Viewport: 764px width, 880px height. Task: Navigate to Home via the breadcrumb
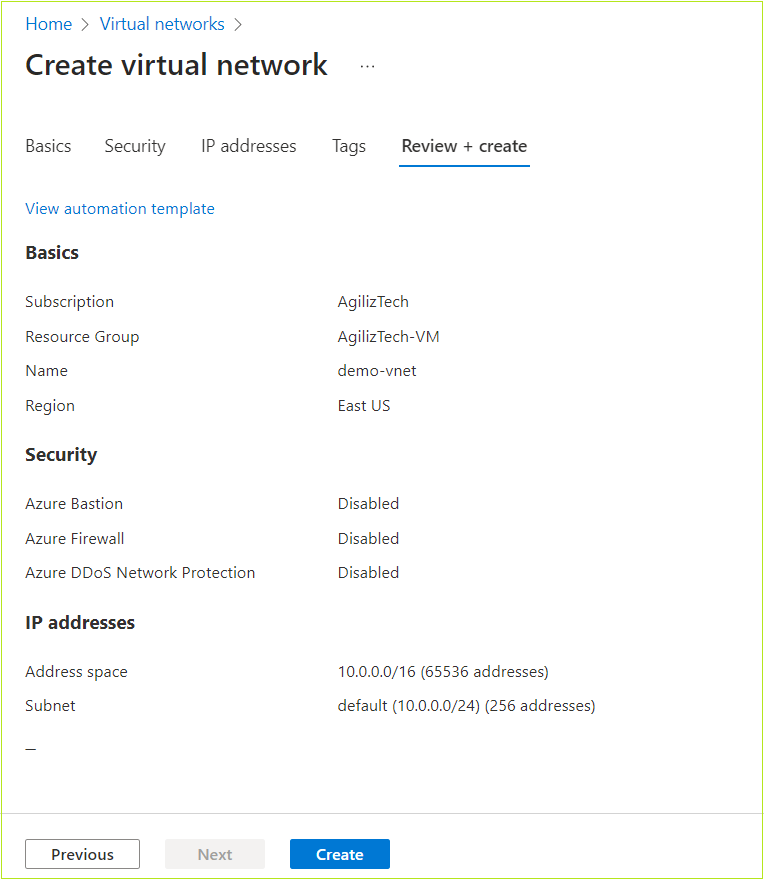coord(48,24)
